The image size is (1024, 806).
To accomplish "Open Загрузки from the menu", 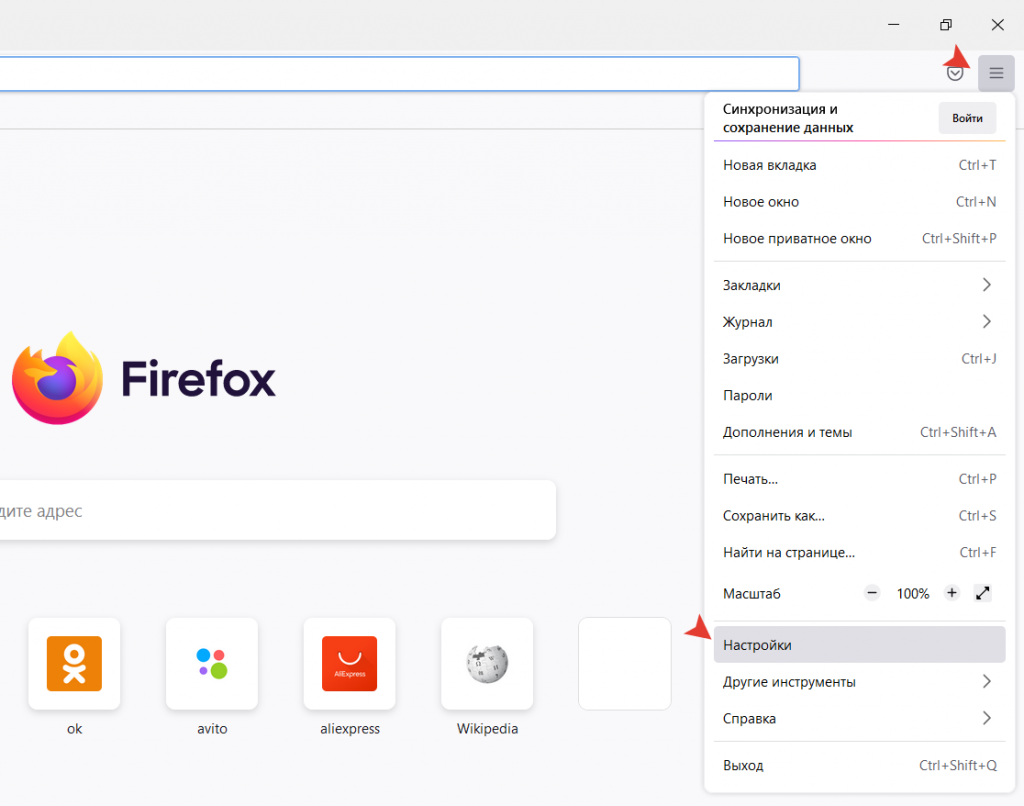I will [x=859, y=359].
